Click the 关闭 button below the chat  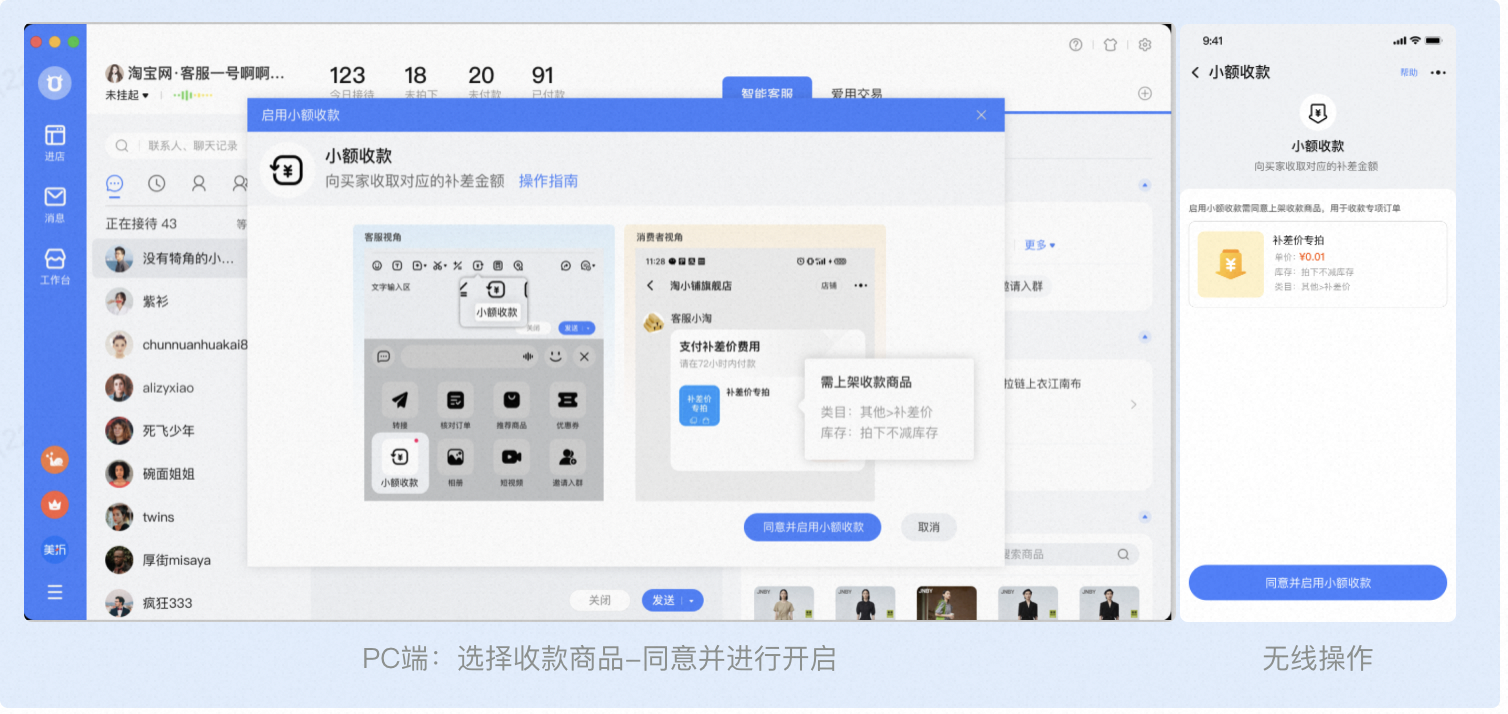pos(599,600)
